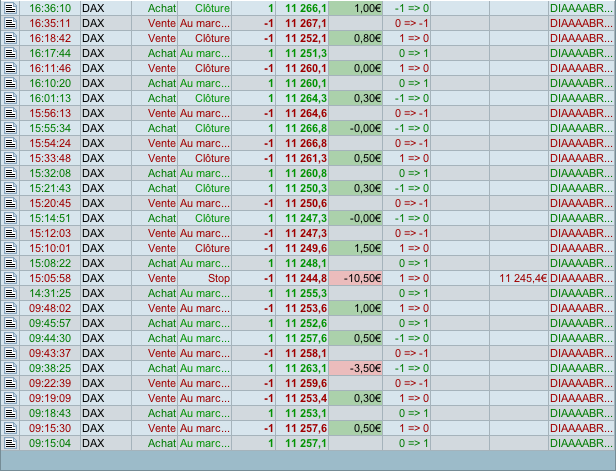This screenshot has height=471, width=616.
Task: Click the 1,50€ profit cell
Action: point(356,248)
